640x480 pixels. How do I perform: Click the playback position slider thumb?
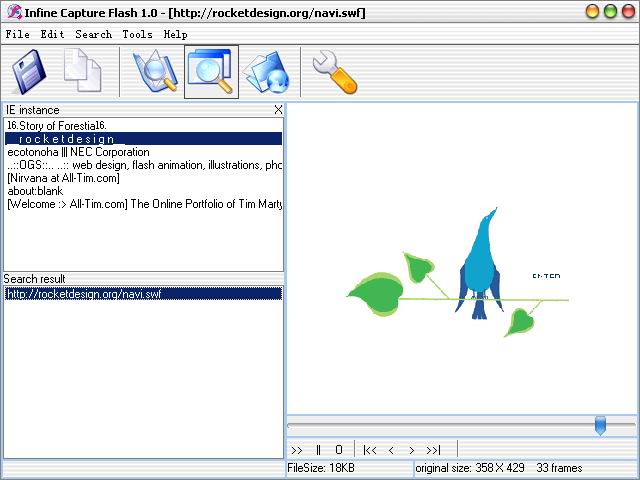[x=600, y=426]
